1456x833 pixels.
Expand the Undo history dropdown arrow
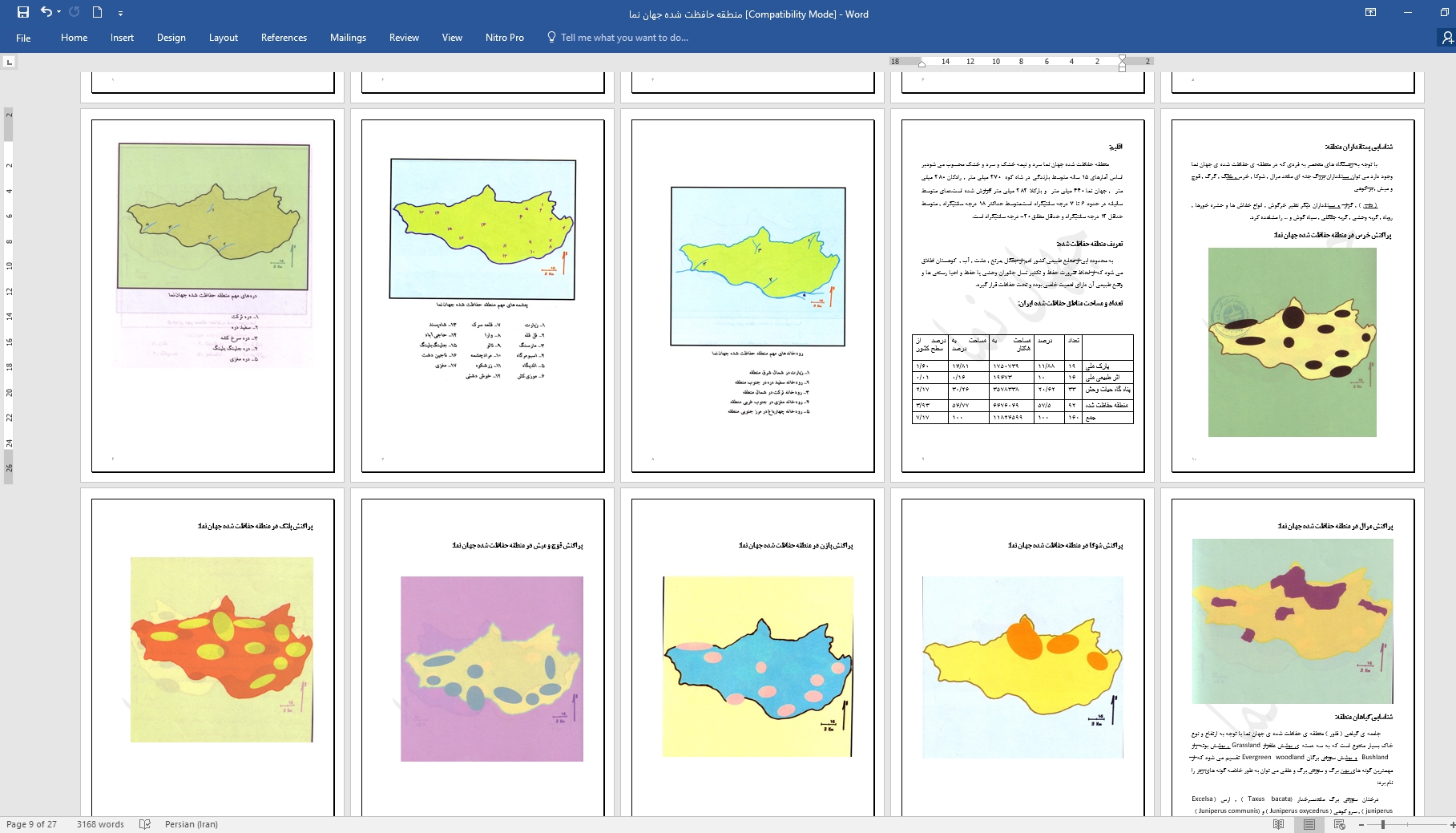[59, 13]
